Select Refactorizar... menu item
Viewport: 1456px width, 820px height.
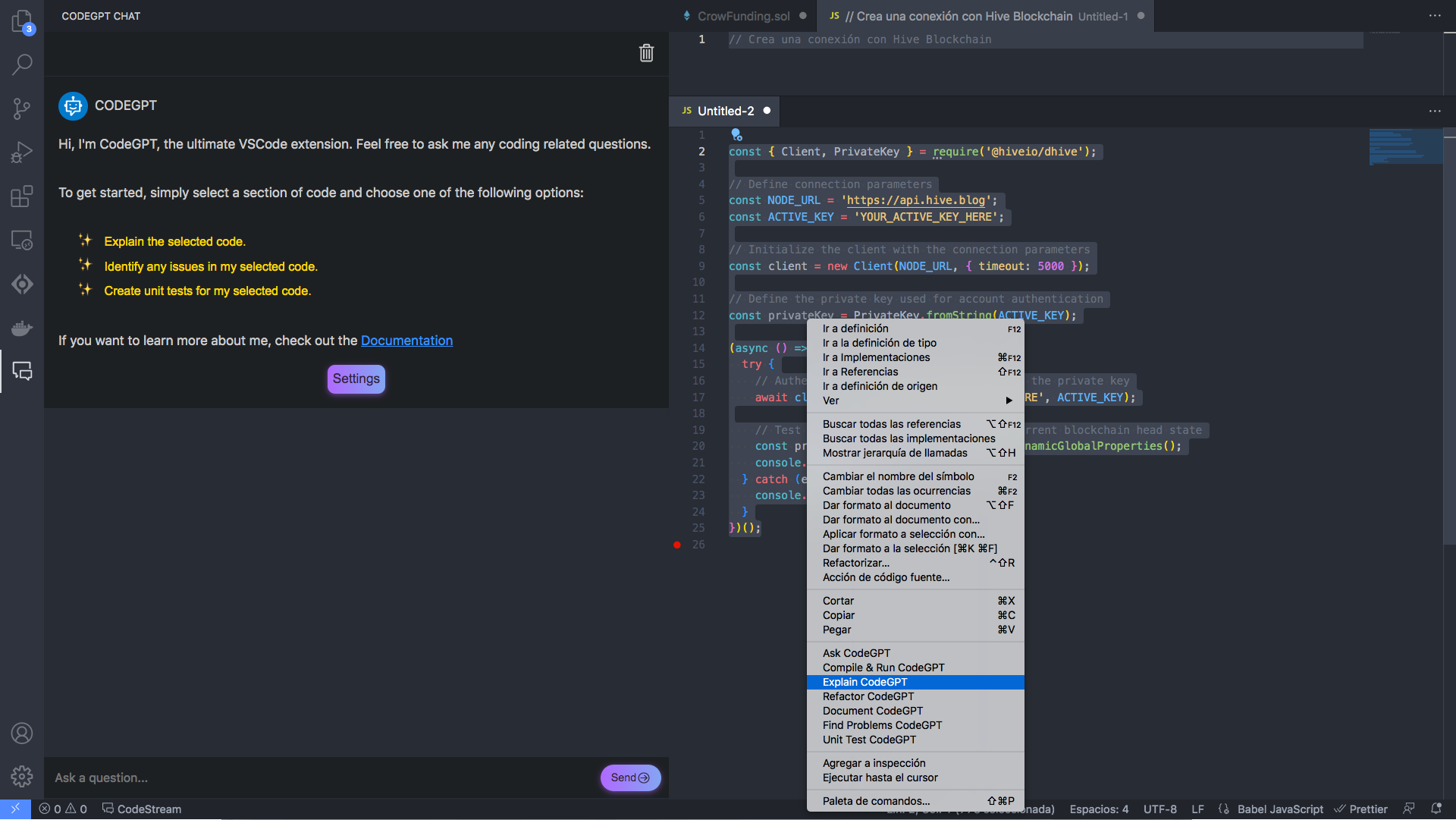tap(915, 563)
